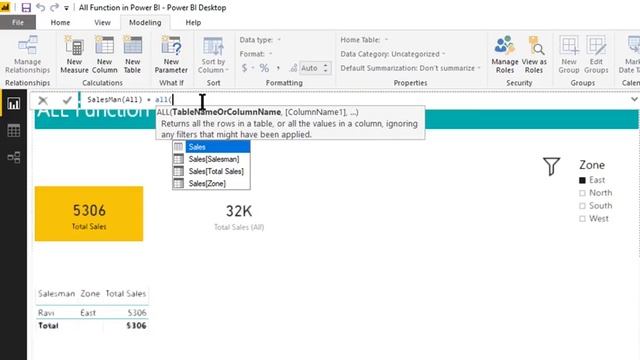
Task: Open Manage Relationships
Action: click(27, 54)
